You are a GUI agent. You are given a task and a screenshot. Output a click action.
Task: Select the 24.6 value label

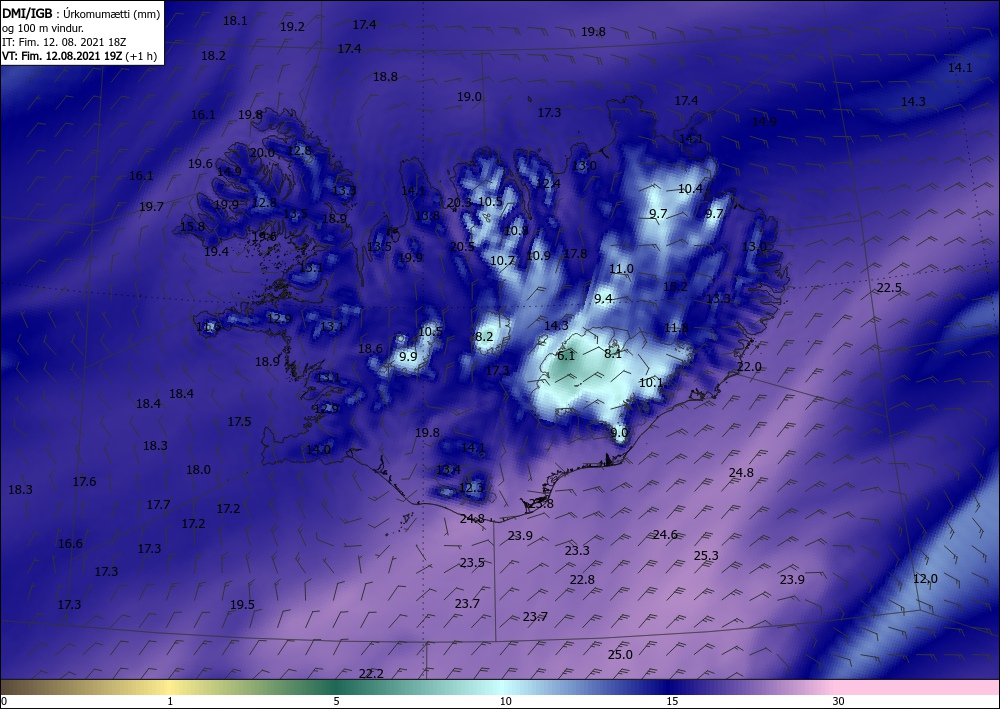point(665,534)
